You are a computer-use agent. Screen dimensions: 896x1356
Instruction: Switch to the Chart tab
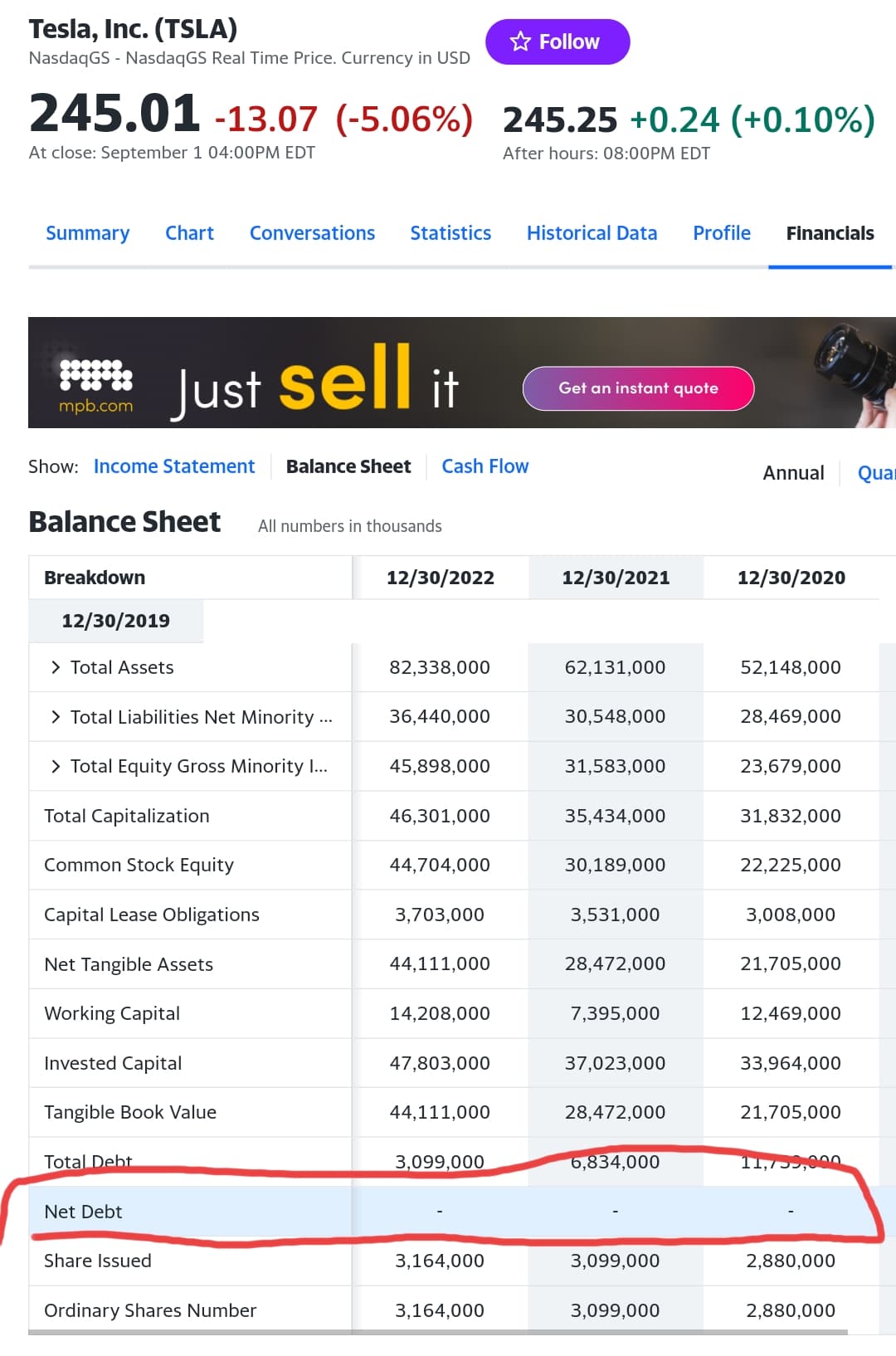coord(189,233)
